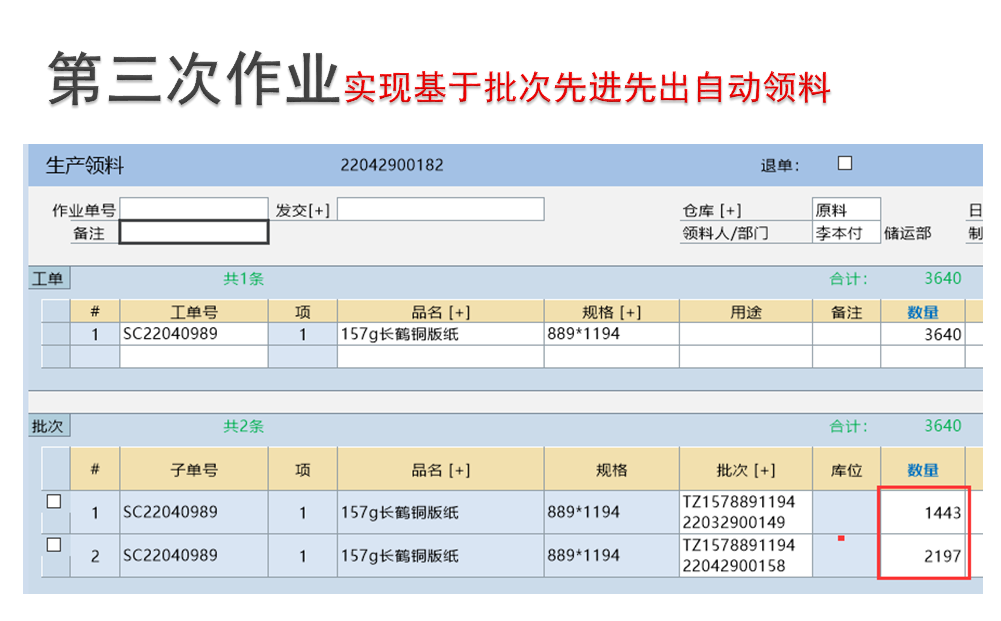
Task: Expand the 发交[+] lookup label
Action: click(302, 210)
